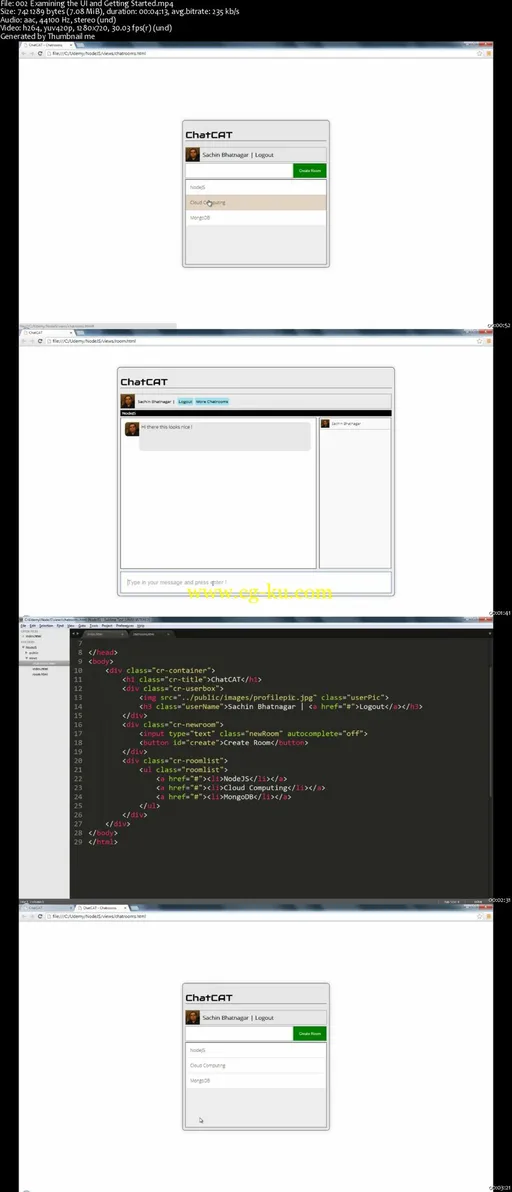Click code line containing profilepic.jpg image source

click(x=264, y=697)
